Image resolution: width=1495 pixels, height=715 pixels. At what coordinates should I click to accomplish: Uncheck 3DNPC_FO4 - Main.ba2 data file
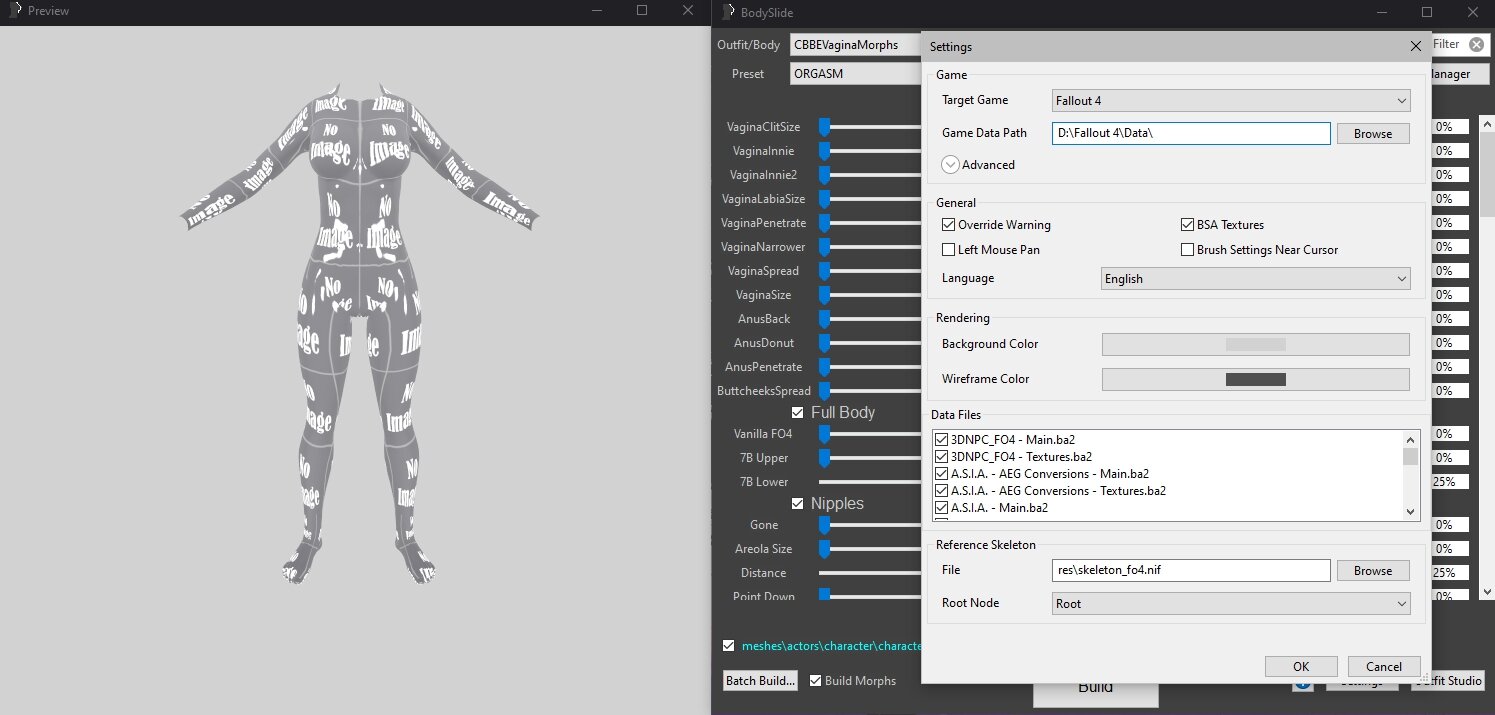941,439
